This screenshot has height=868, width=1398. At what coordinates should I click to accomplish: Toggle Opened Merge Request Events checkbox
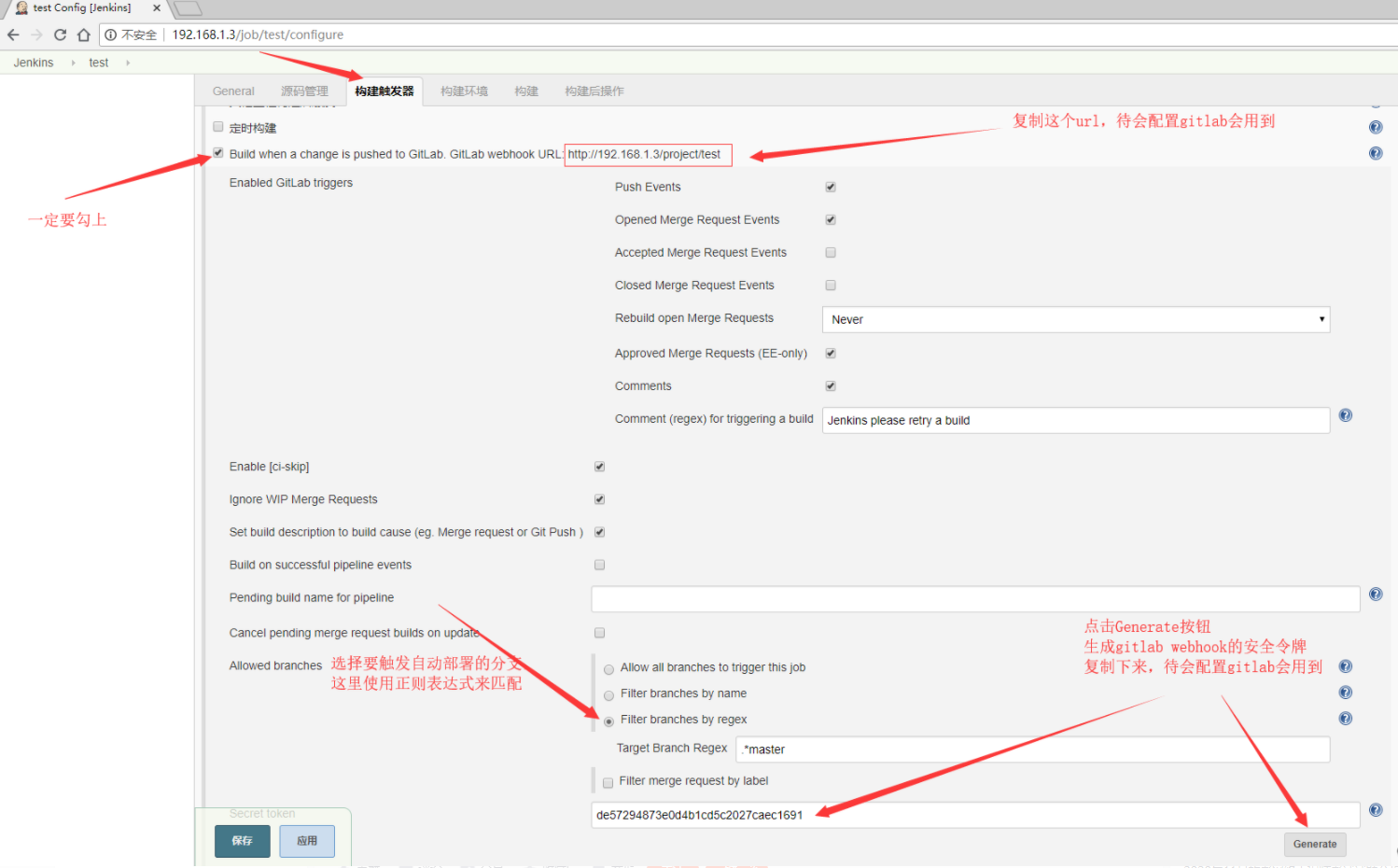(x=831, y=219)
